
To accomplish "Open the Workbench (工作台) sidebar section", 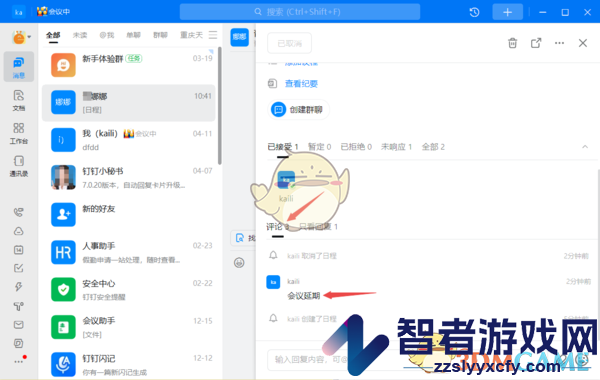I will 19,133.
